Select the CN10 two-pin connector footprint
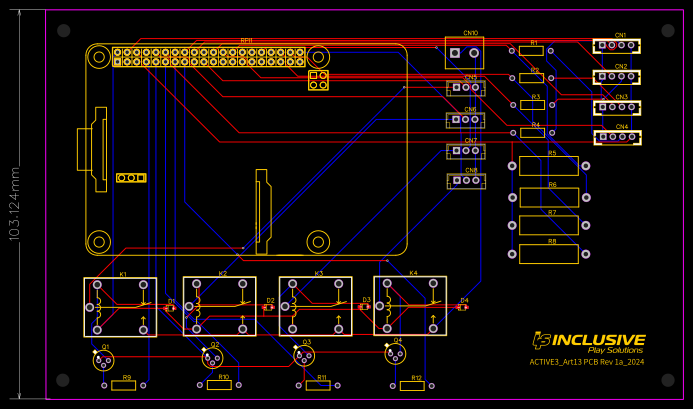 tap(464, 52)
